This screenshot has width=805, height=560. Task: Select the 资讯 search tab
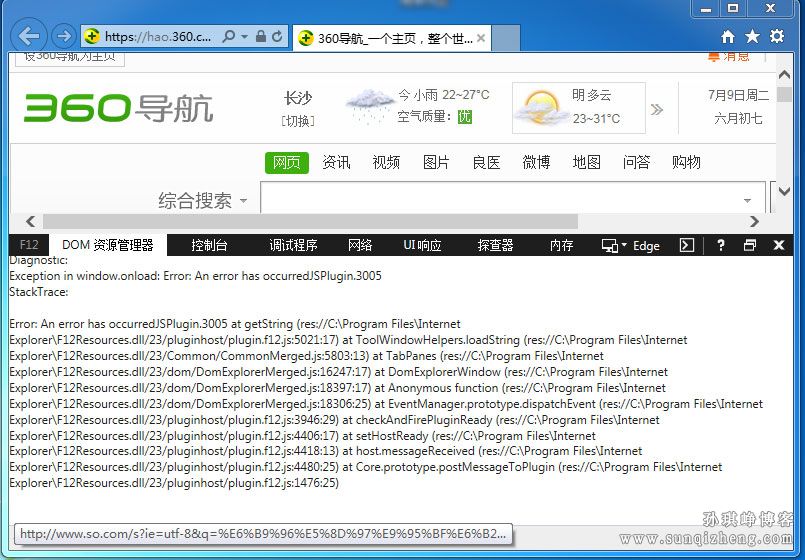(336, 163)
